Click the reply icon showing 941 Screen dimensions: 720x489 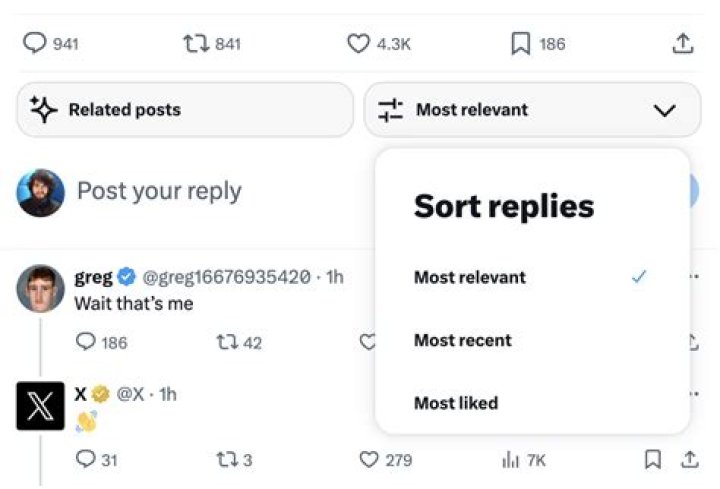click(x=35, y=43)
